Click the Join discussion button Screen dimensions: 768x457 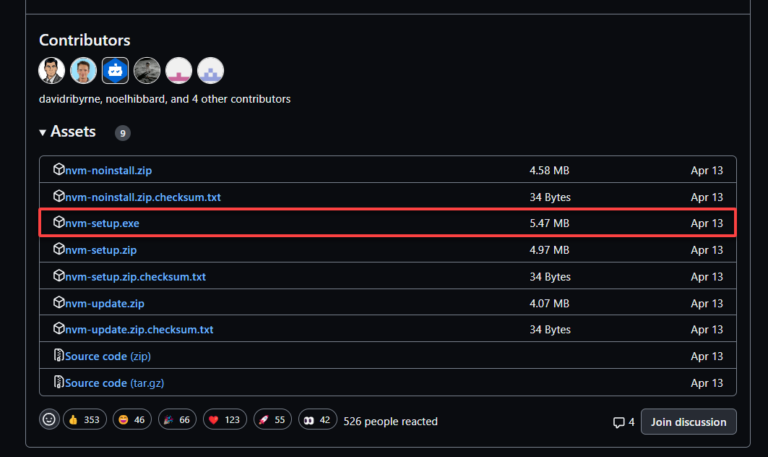click(688, 422)
